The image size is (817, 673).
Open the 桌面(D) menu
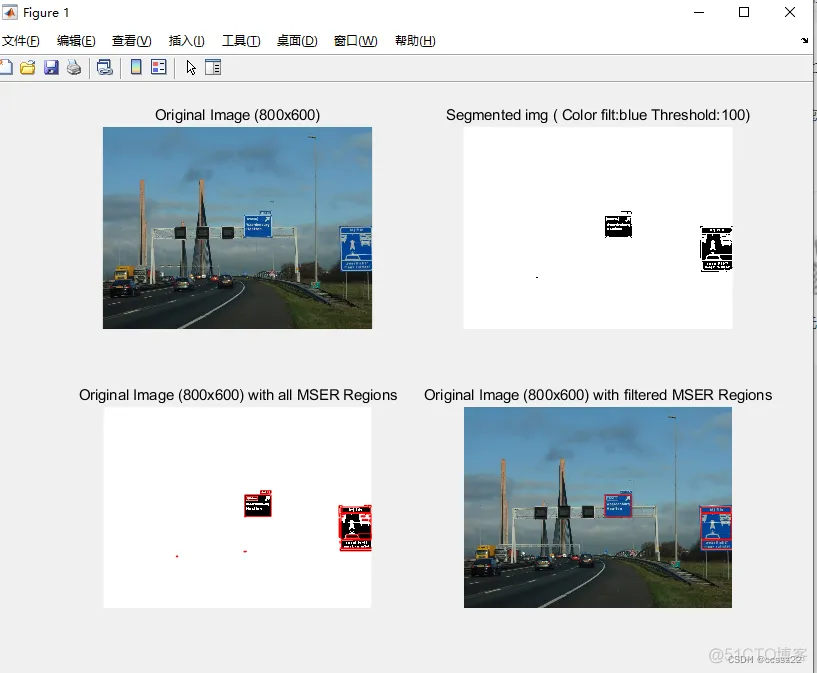pyautogui.click(x=297, y=41)
